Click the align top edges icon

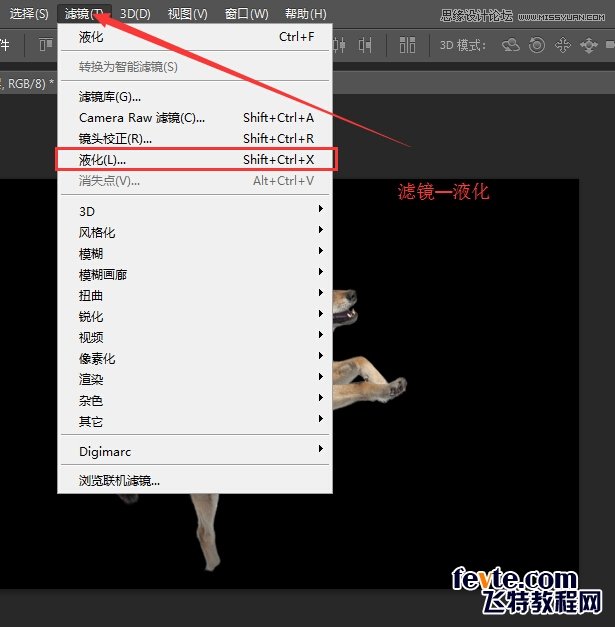45,44
